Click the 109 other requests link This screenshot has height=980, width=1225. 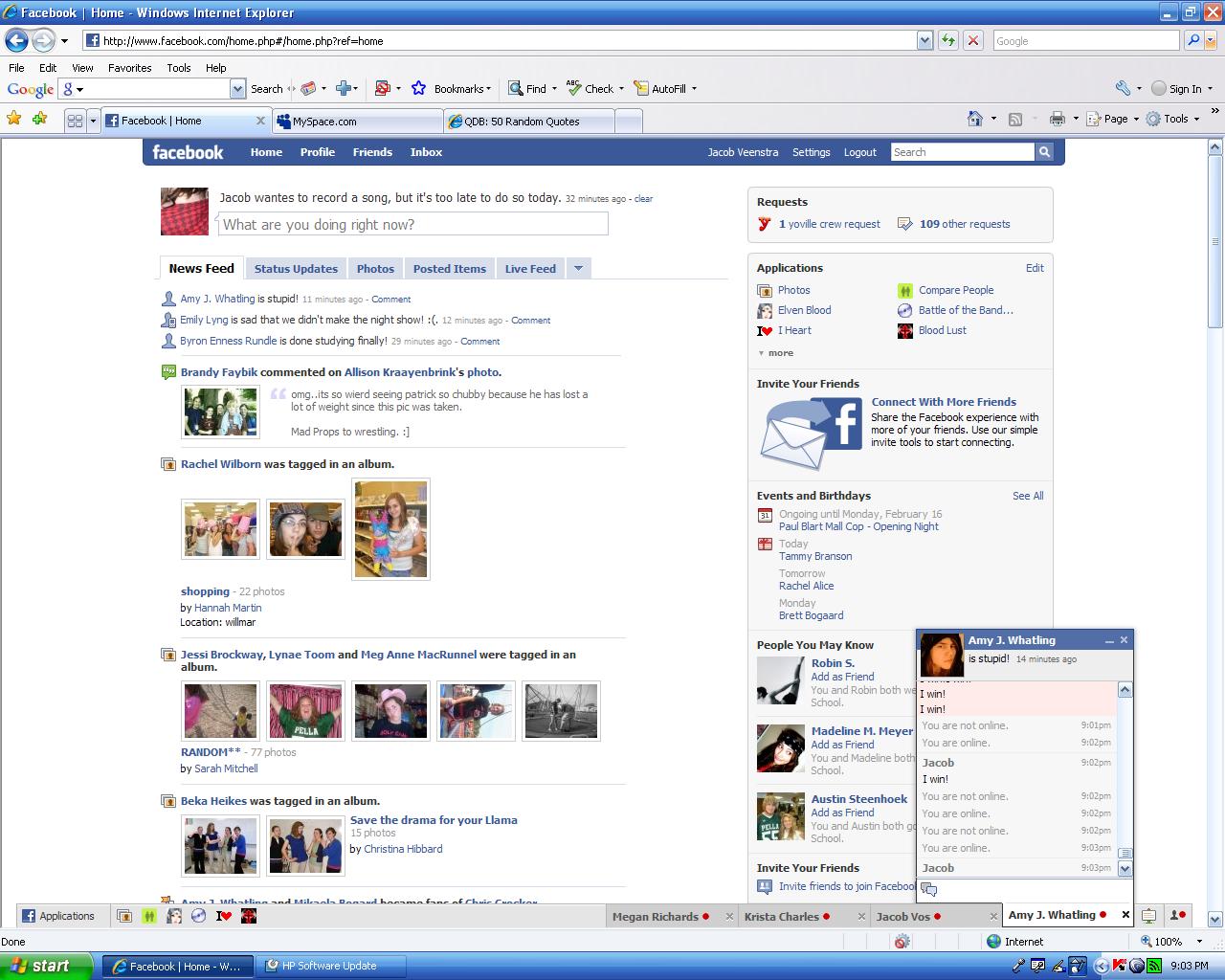tap(965, 224)
